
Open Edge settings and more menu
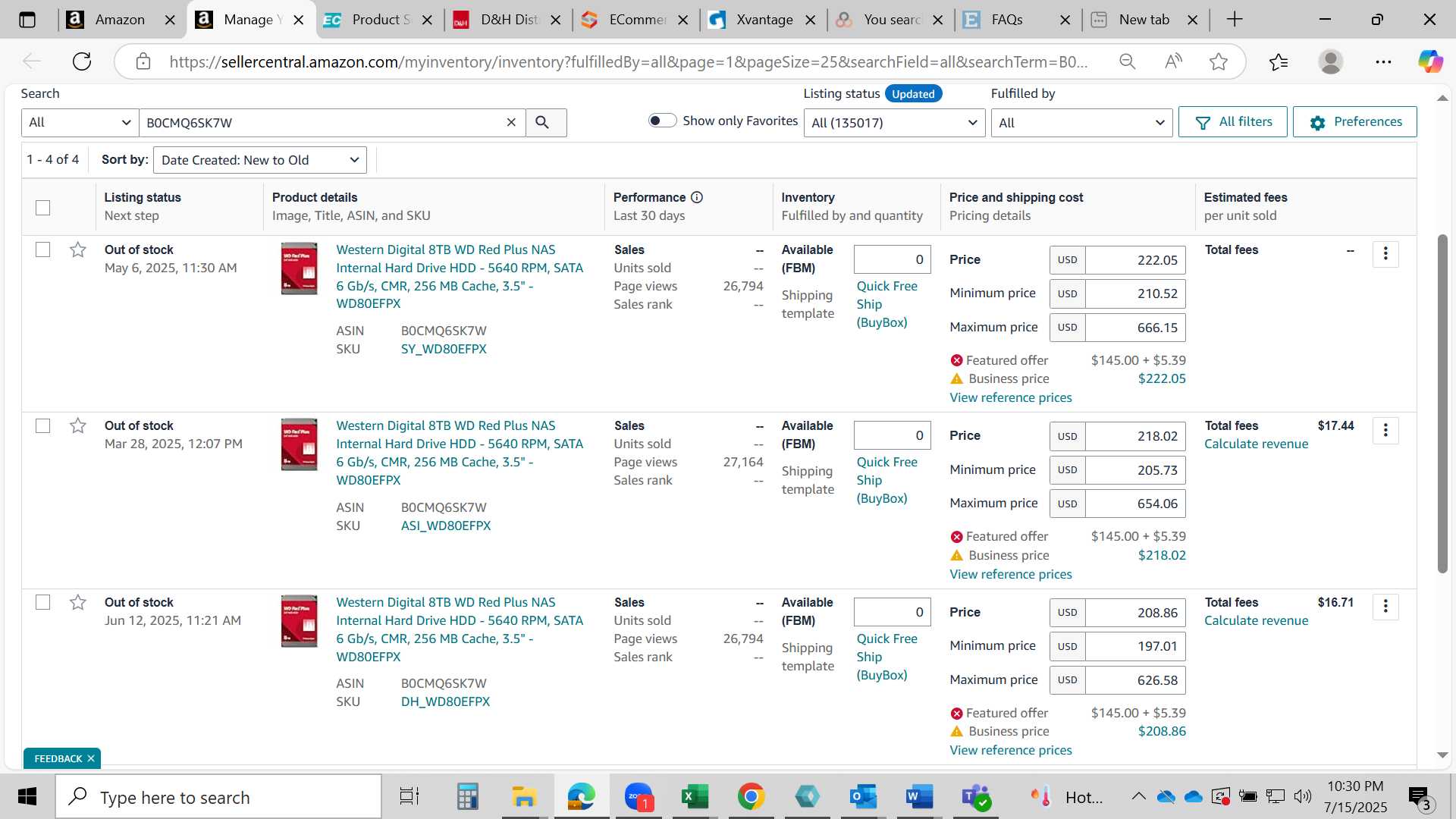pyautogui.click(x=1383, y=61)
